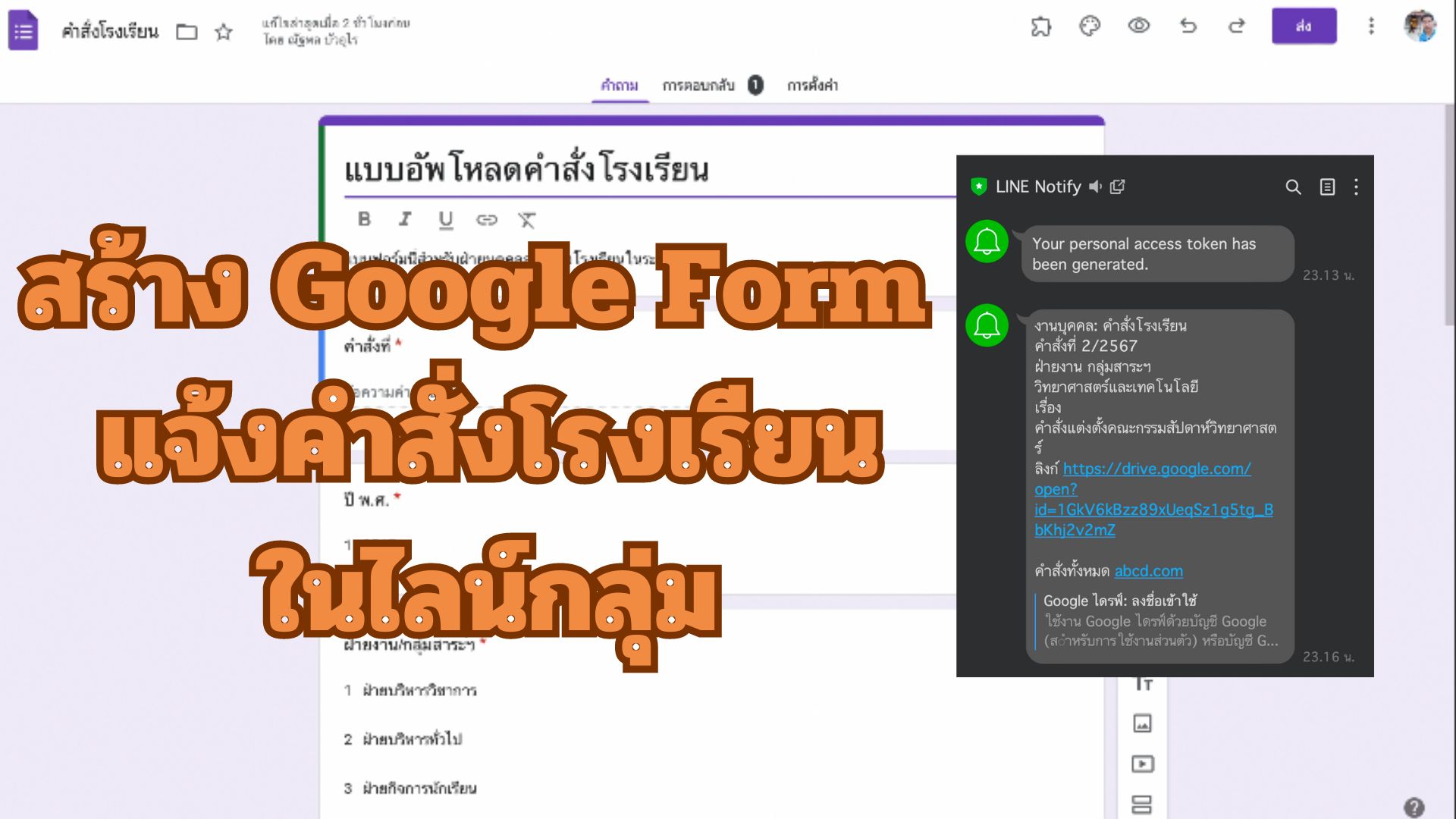Redo the last change
This screenshot has height=819, width=1456.
coord(1237,27)
